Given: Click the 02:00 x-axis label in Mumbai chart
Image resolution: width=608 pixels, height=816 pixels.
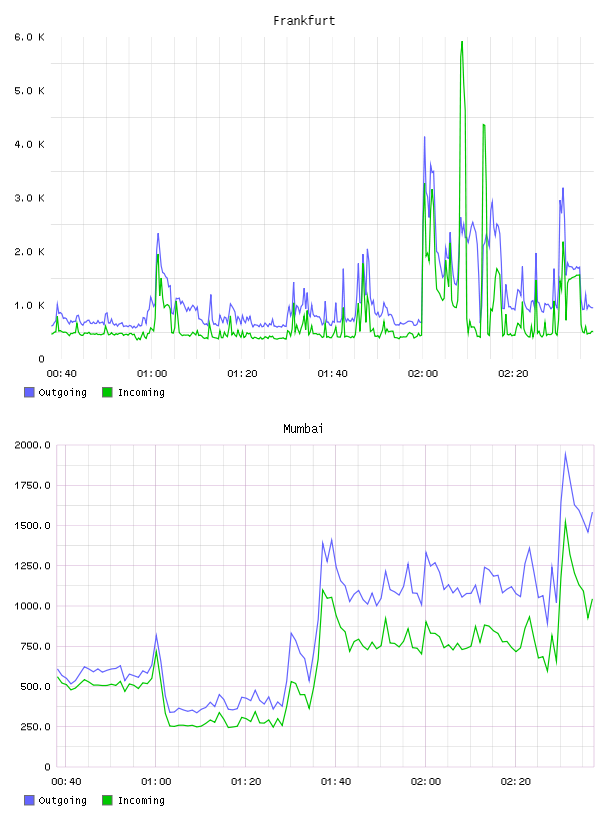Looking at the screenshot, I should tap(426, 781).
